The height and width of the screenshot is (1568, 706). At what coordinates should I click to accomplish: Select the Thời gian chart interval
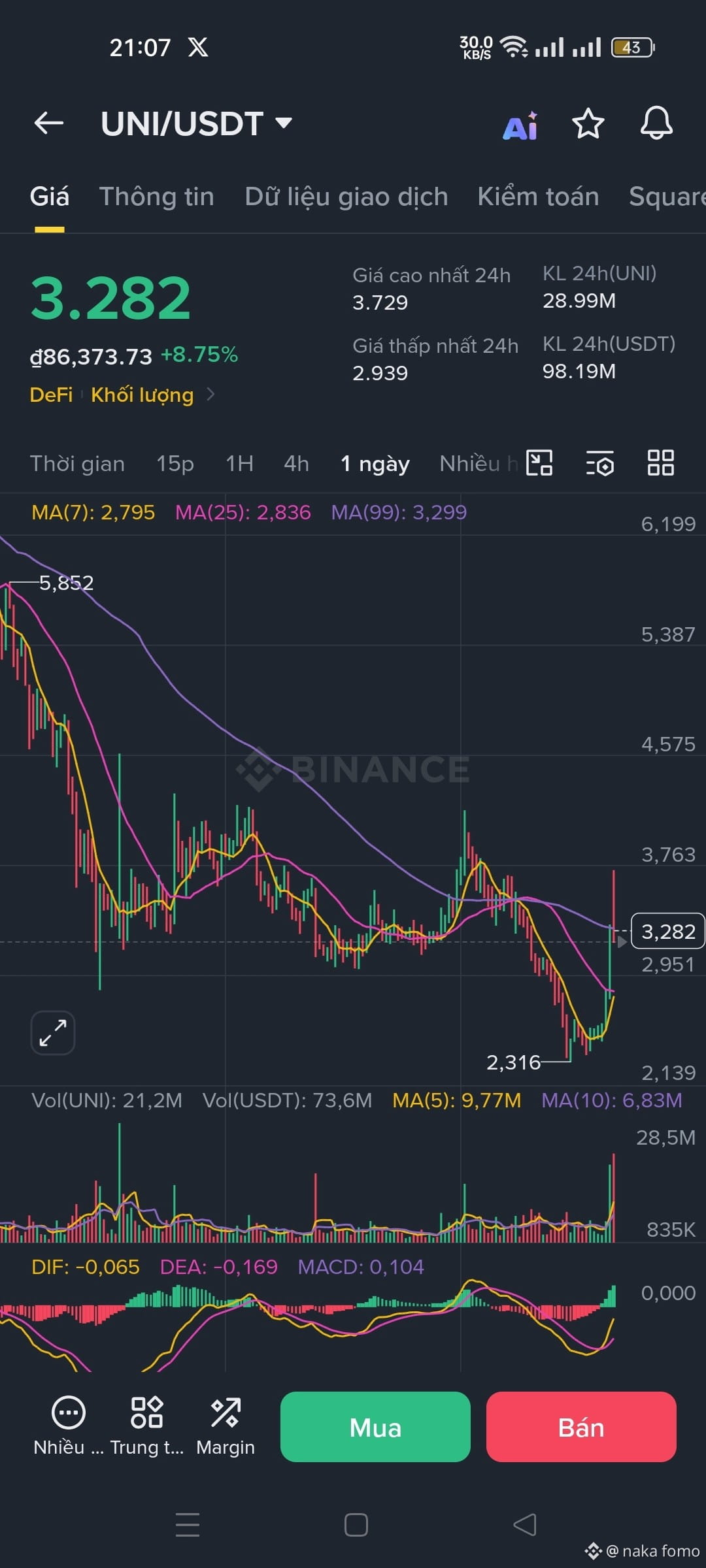(77, 463)
